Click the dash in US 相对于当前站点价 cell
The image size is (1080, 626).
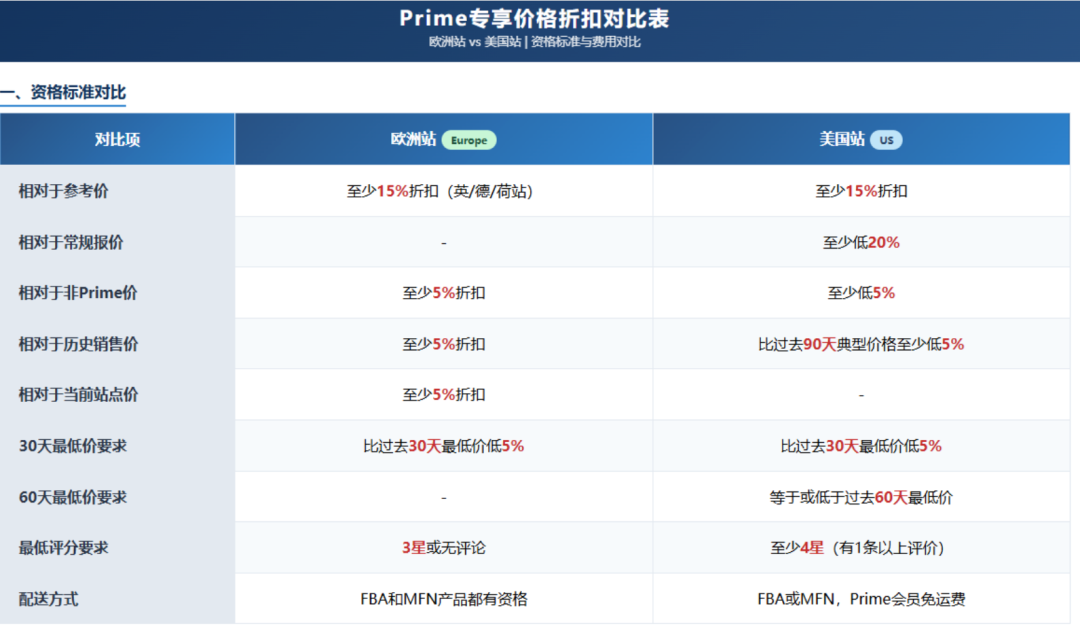pyautogui.click(x=861, y=395)
